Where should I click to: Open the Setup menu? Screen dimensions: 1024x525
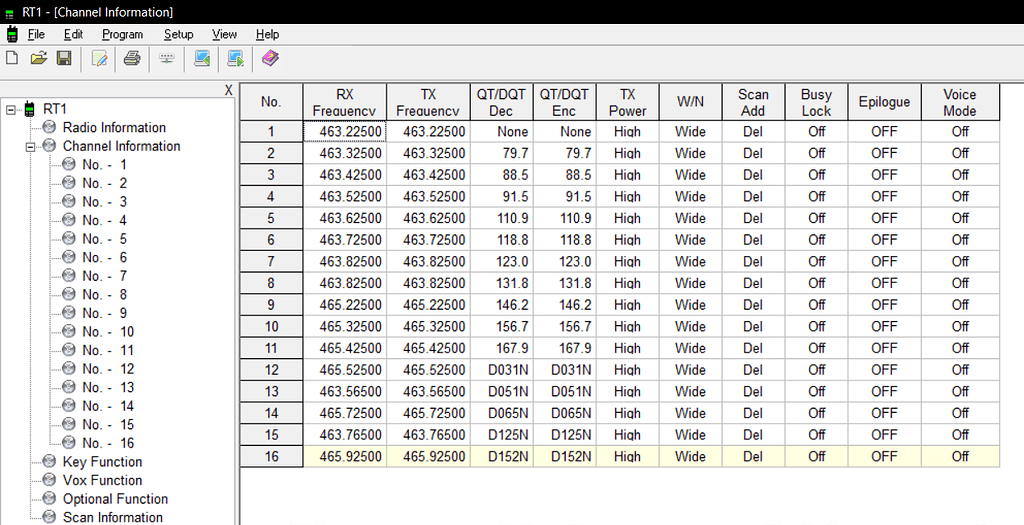178,34
